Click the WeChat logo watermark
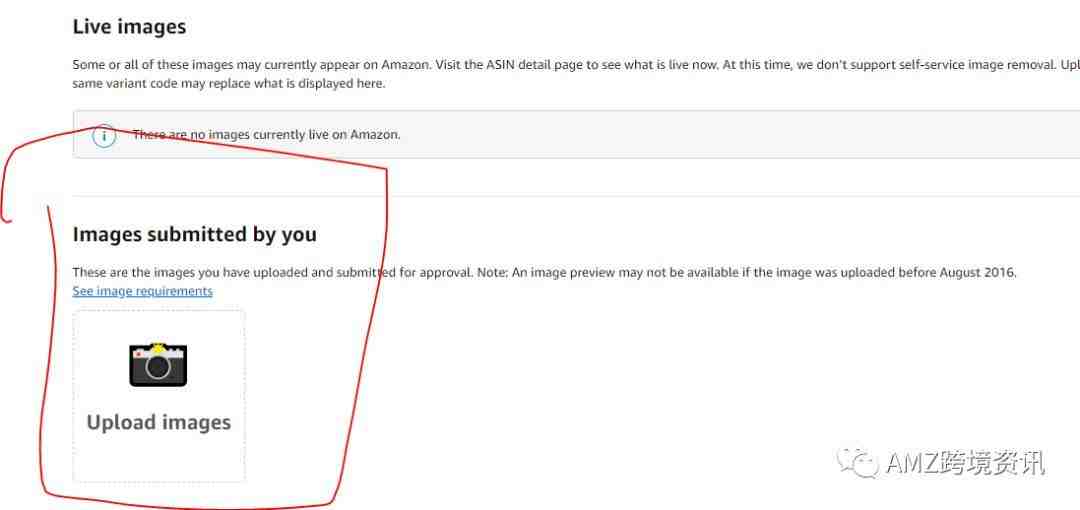Screen dimensions: 1080x510 click(x=858, y=462)
